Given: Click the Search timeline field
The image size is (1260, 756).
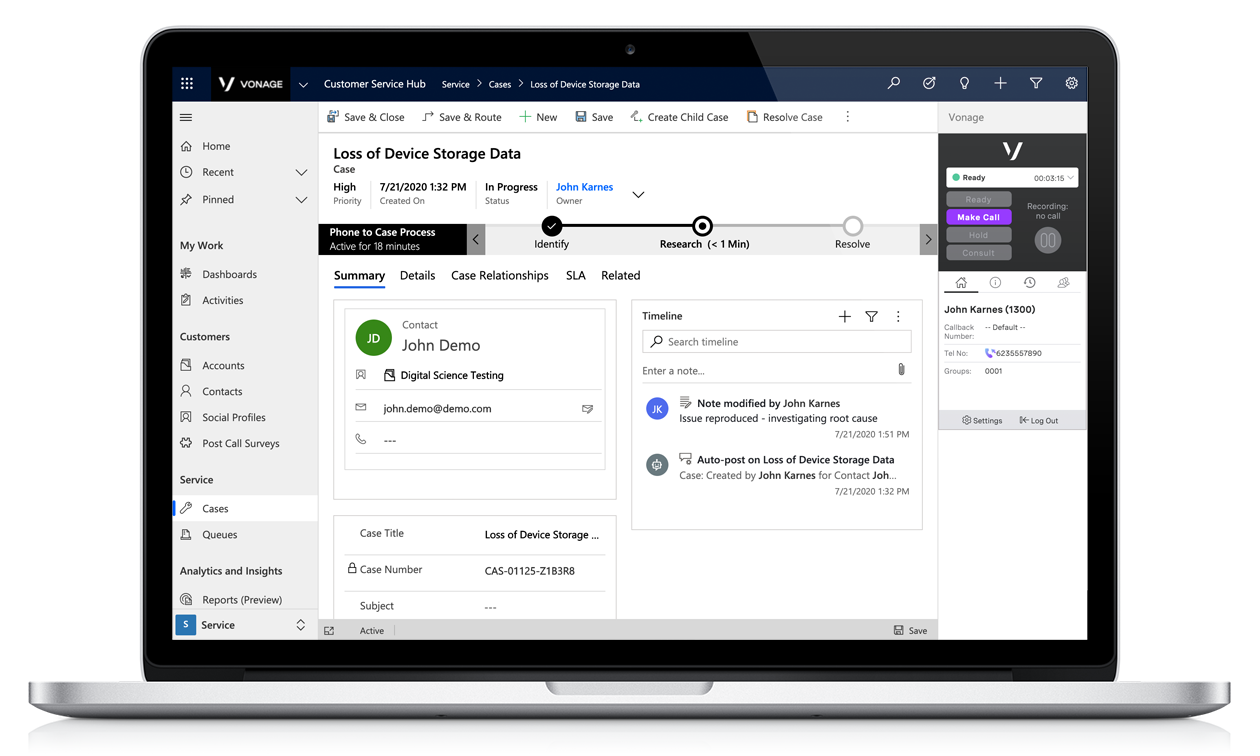Looking at the screenshot, I should pyautogui.click(x=777, y=342).
